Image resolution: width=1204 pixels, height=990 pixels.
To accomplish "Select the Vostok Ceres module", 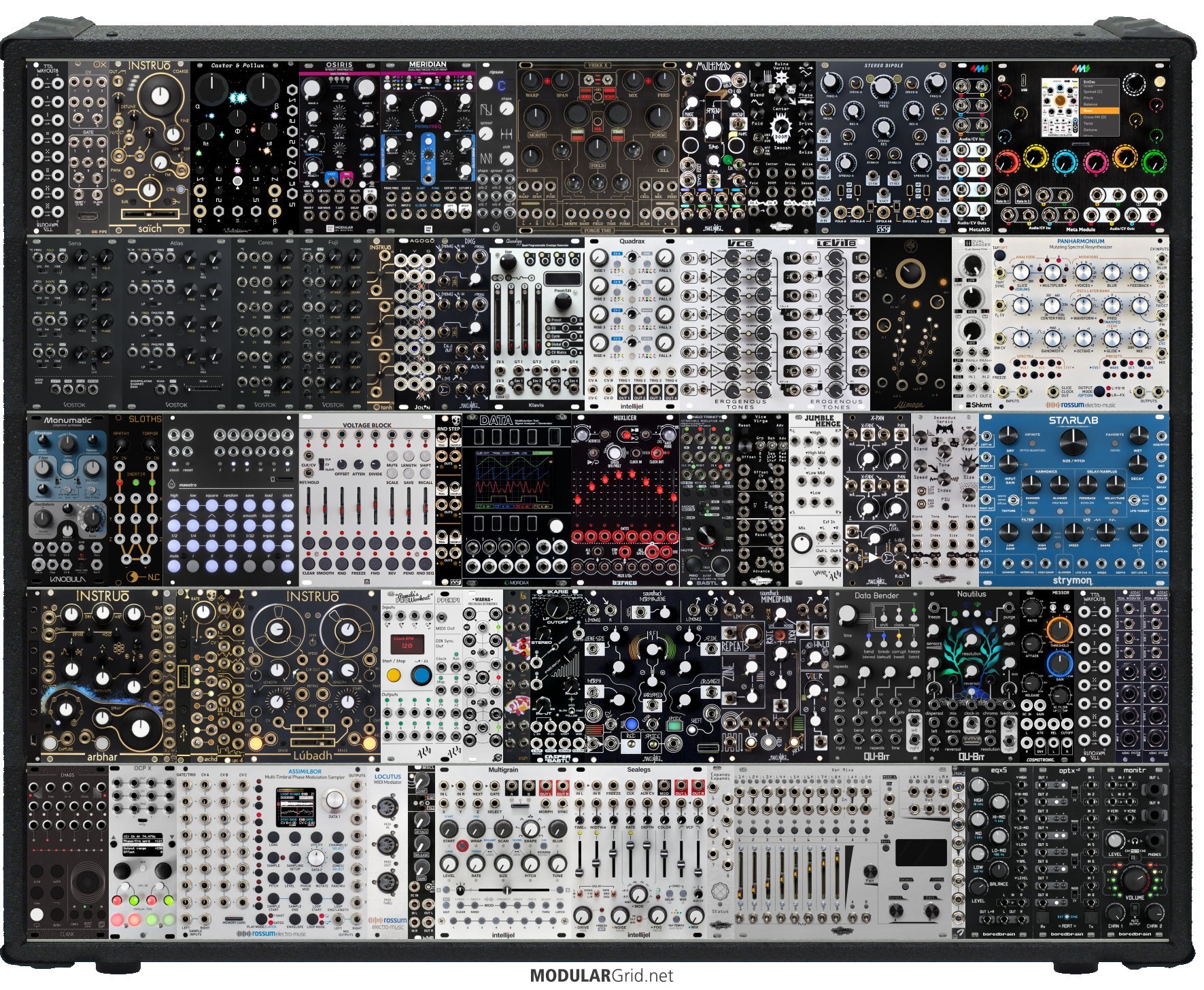I will [265, 324].
